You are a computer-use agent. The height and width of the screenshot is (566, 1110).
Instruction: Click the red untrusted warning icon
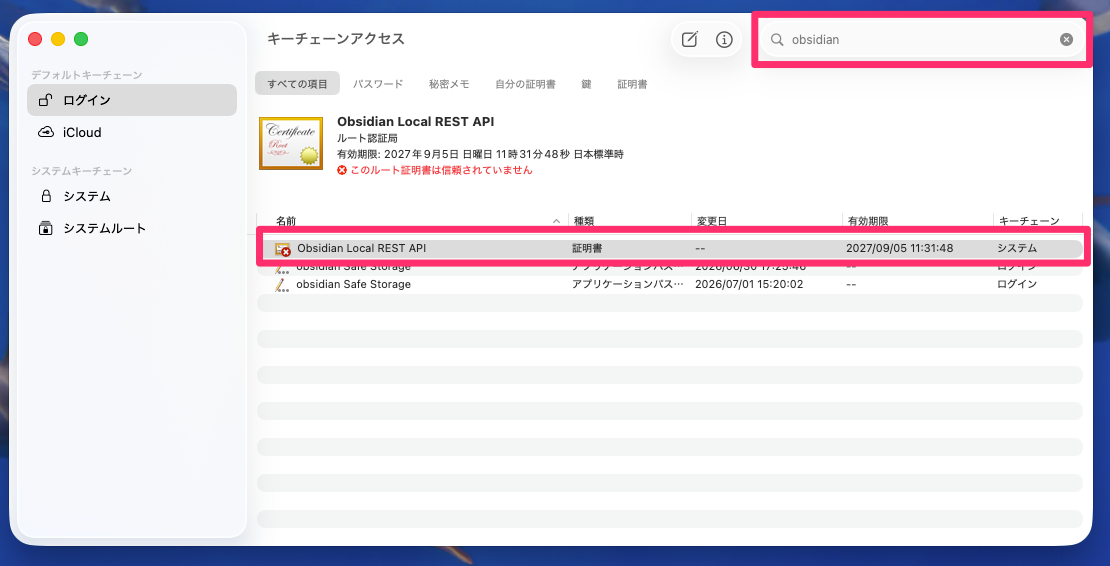pos(342,171)
